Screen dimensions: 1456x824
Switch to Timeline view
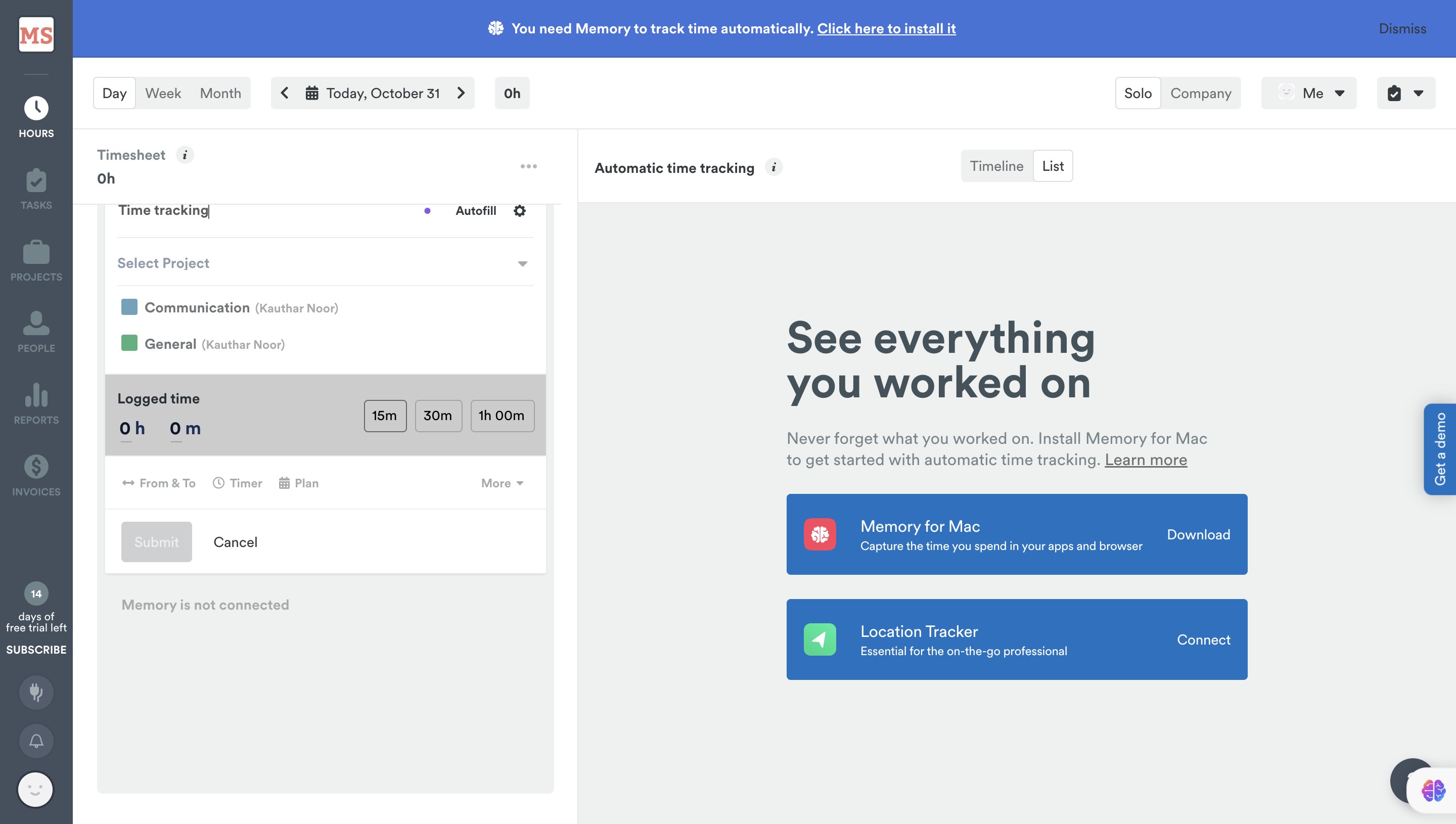996,166
